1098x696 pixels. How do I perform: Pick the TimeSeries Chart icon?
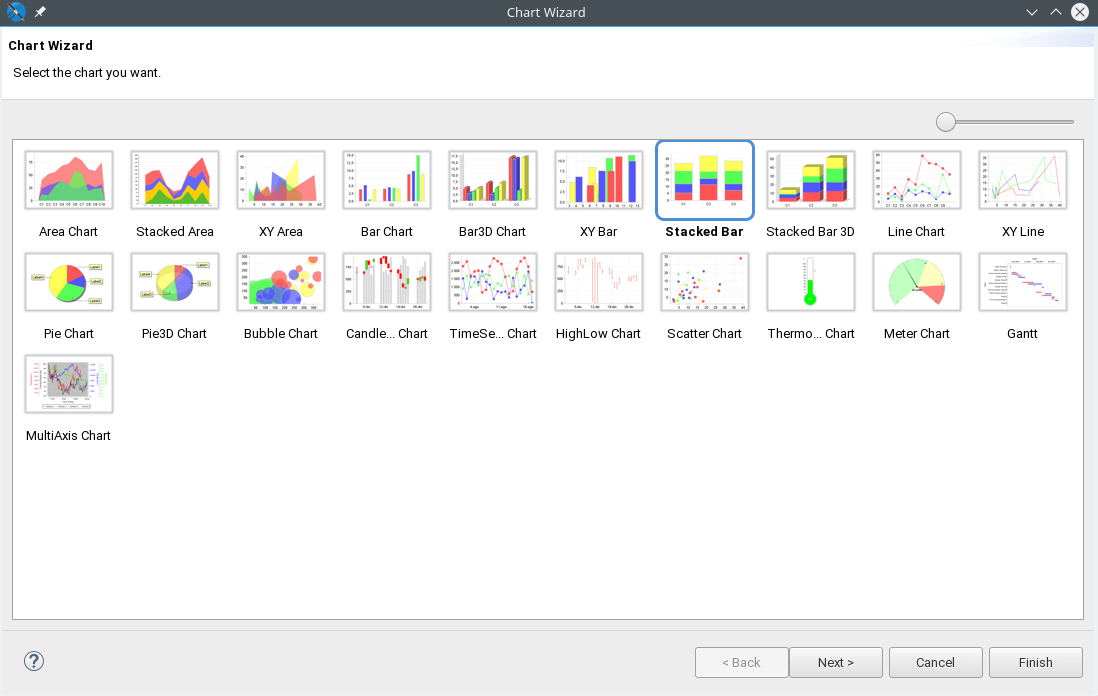[x=492, y=282]
